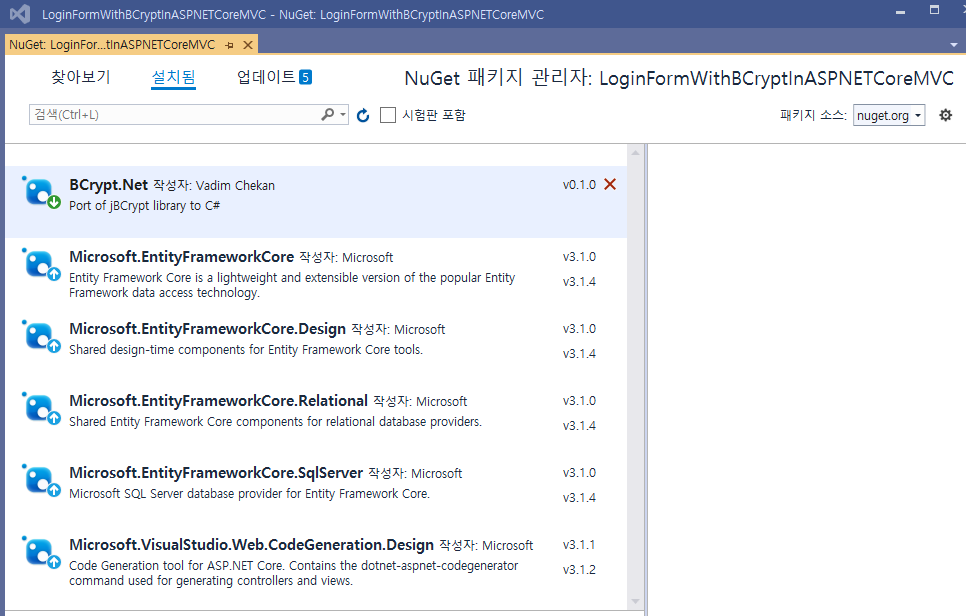Switch to the 업데이트 (Updates) tab
This screenshot has height=616, width=966.
tap(266, 77)
